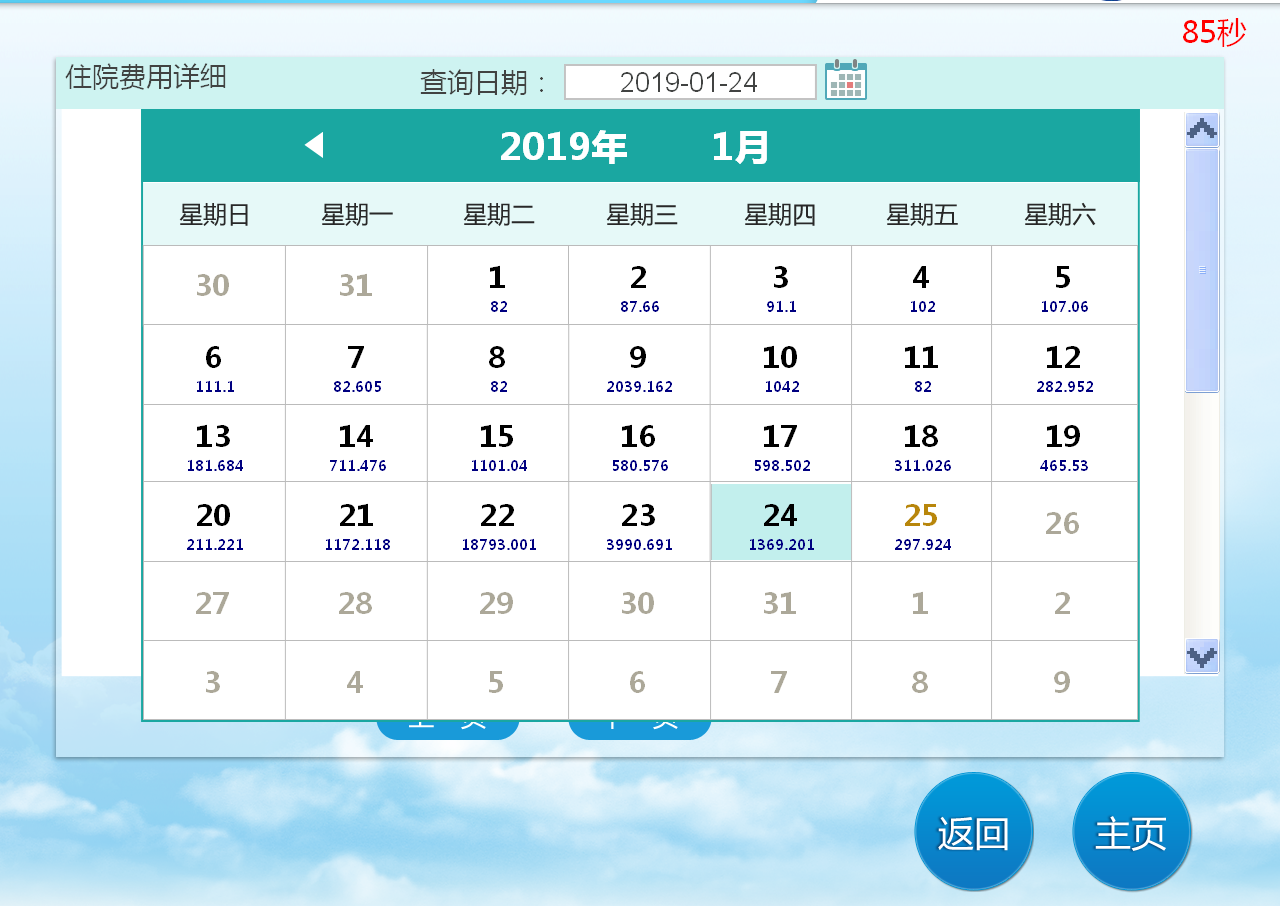Screen dimensions: 1280x906
Task: Go to previous month with left arrow
Action: [314, 145]
